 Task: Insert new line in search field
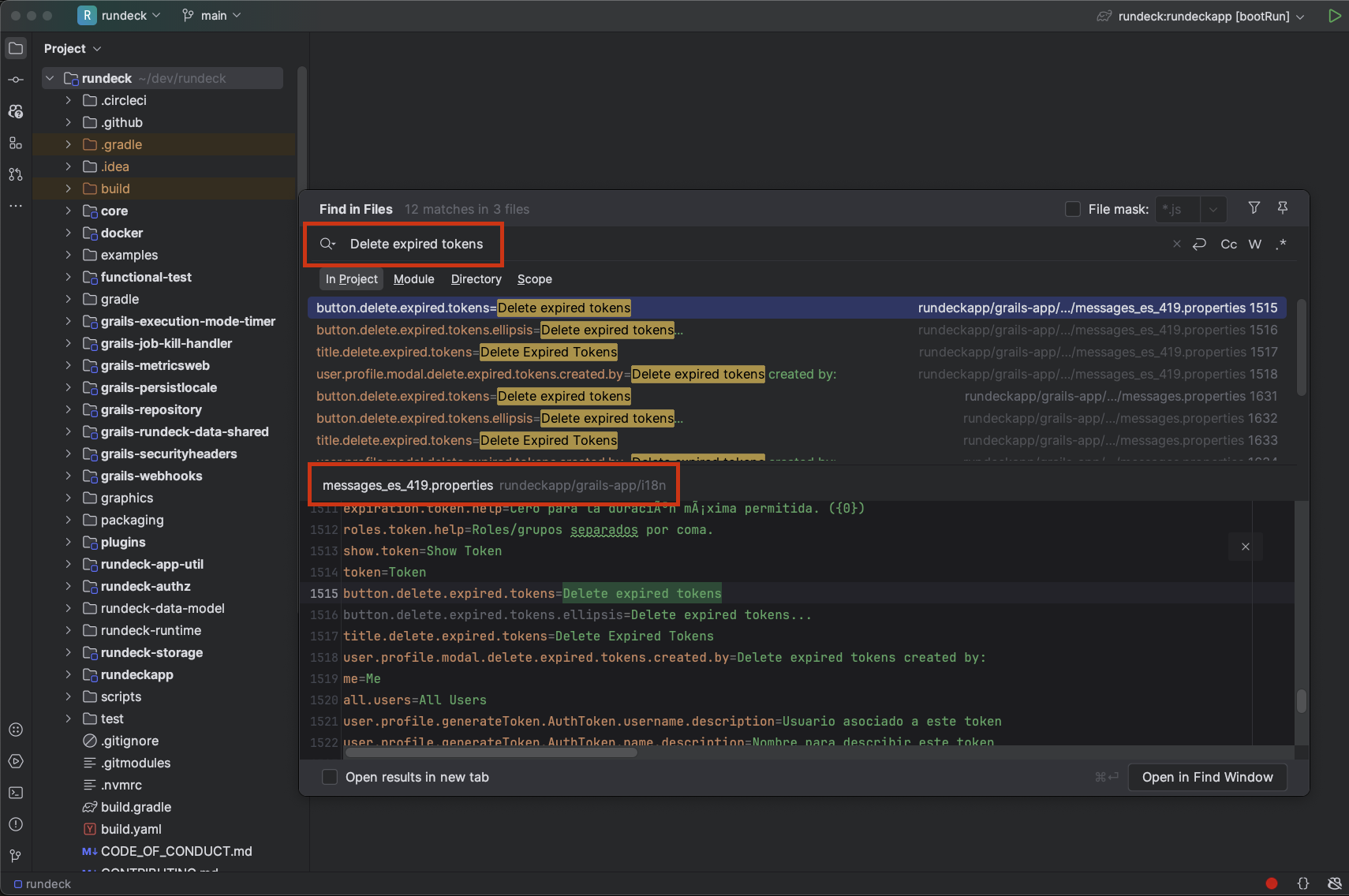pyautogui.click(x=1199, y=244)
